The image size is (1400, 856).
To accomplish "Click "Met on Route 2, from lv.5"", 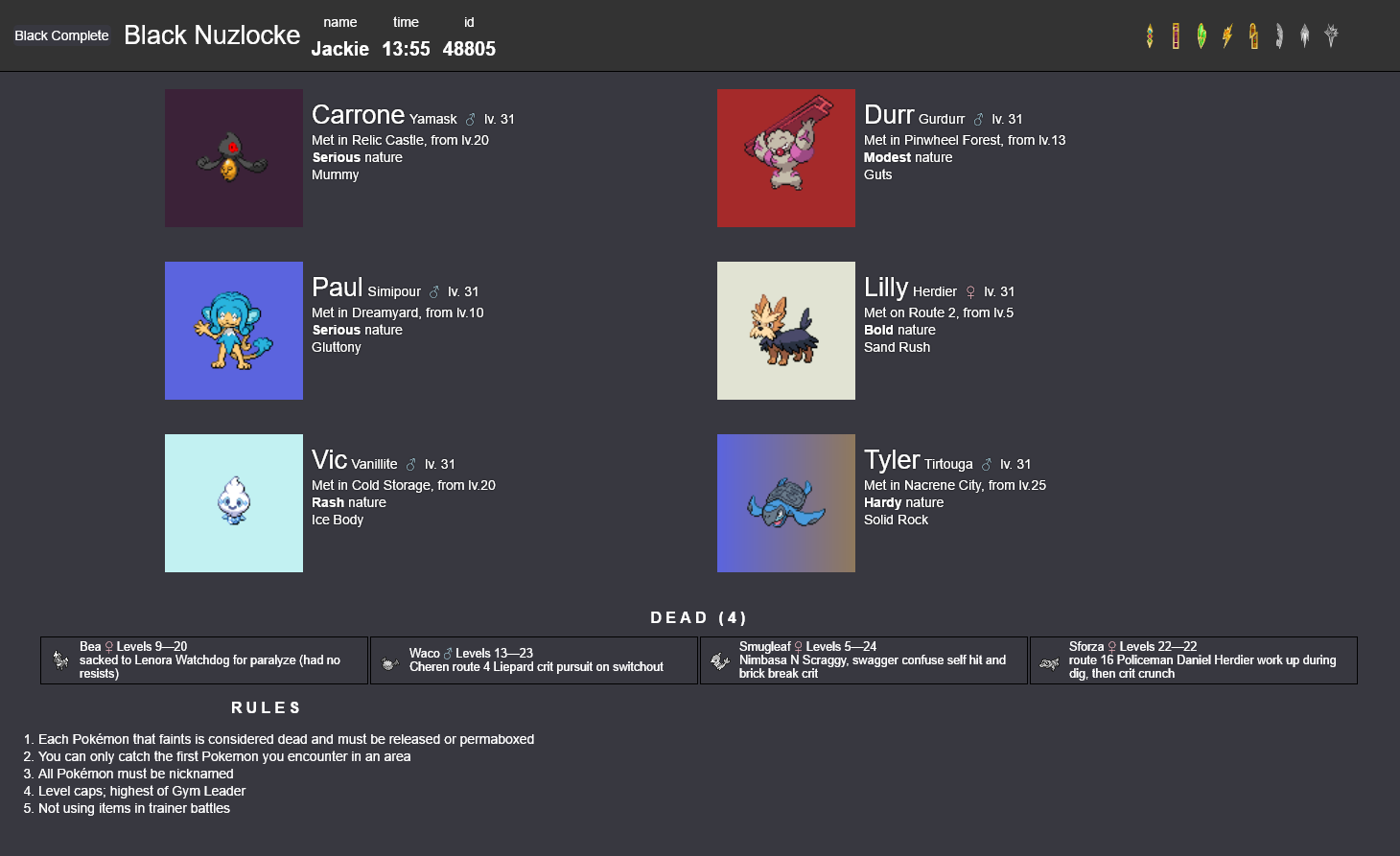I will point(939,312).
